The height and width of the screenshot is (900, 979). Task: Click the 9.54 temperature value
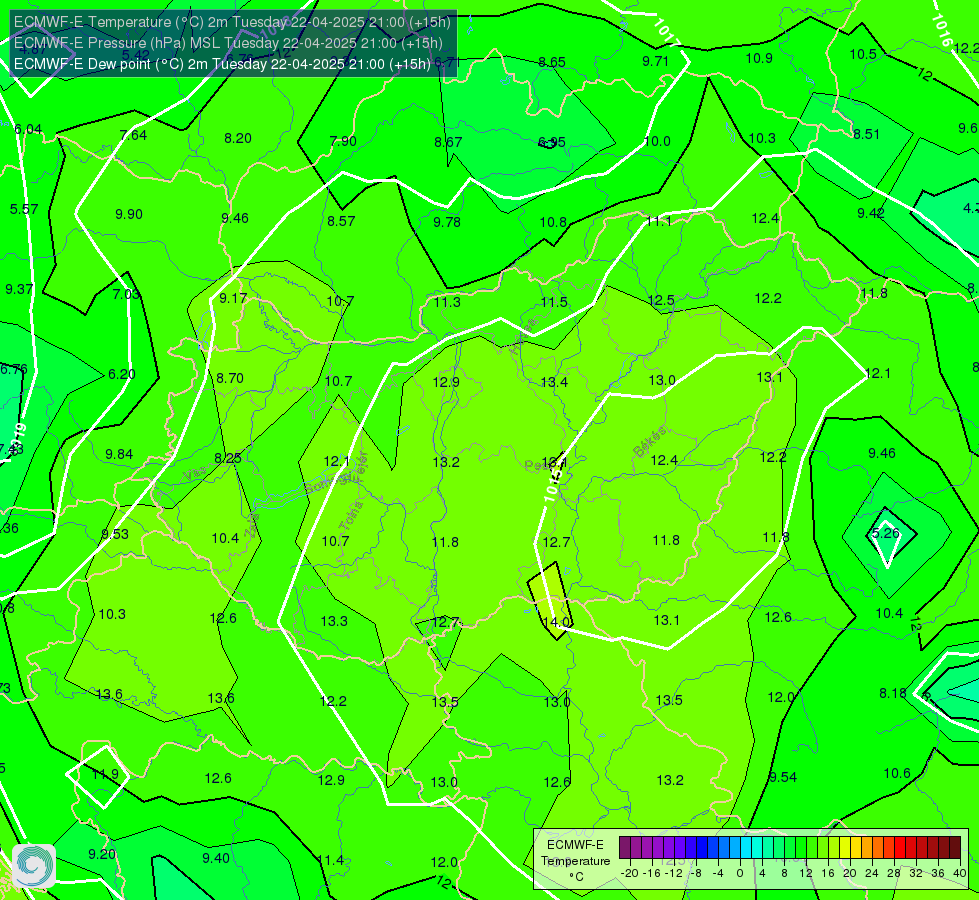(782, 778)
